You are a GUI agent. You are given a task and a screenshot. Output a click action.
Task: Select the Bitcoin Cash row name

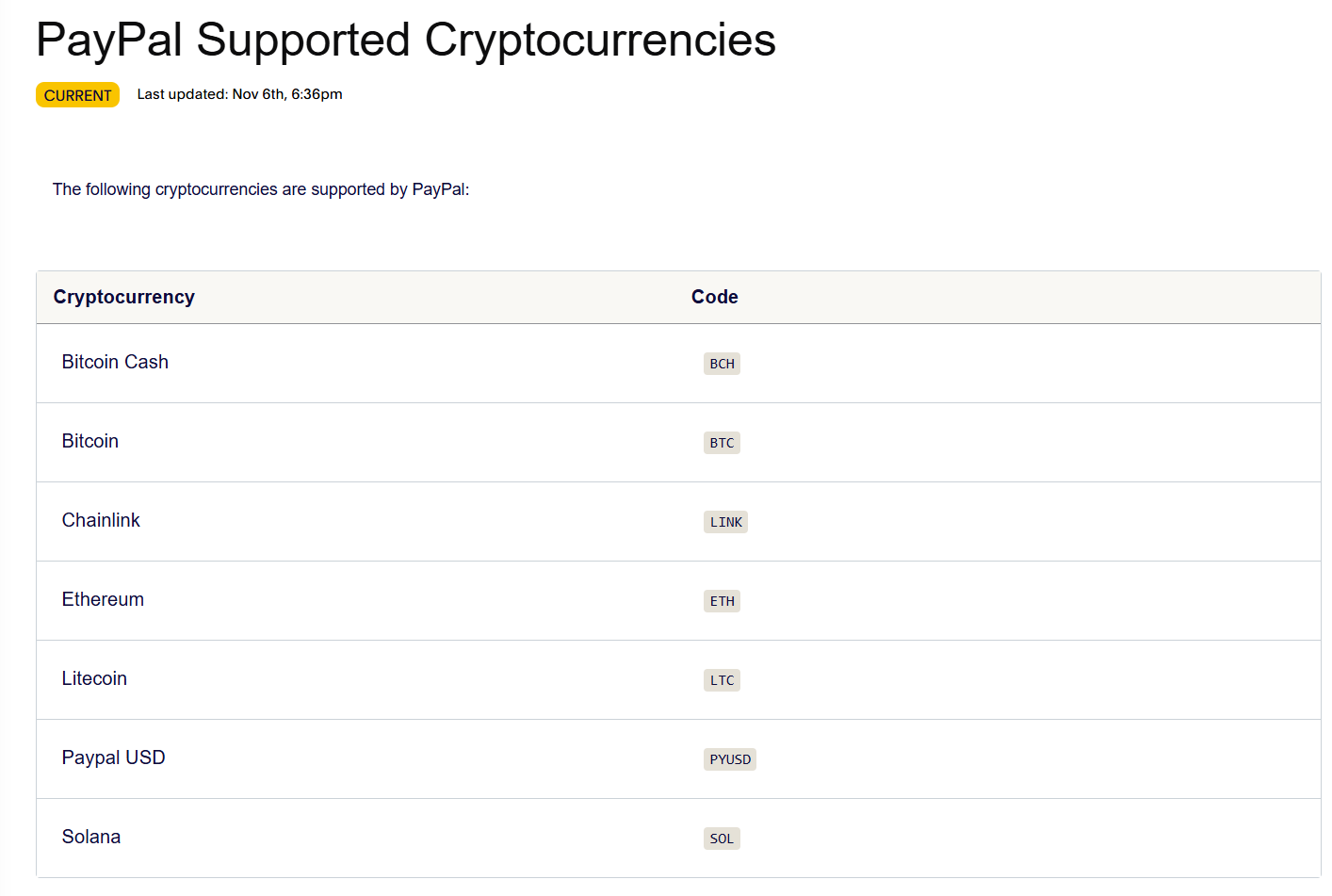(x=115, y=362)
